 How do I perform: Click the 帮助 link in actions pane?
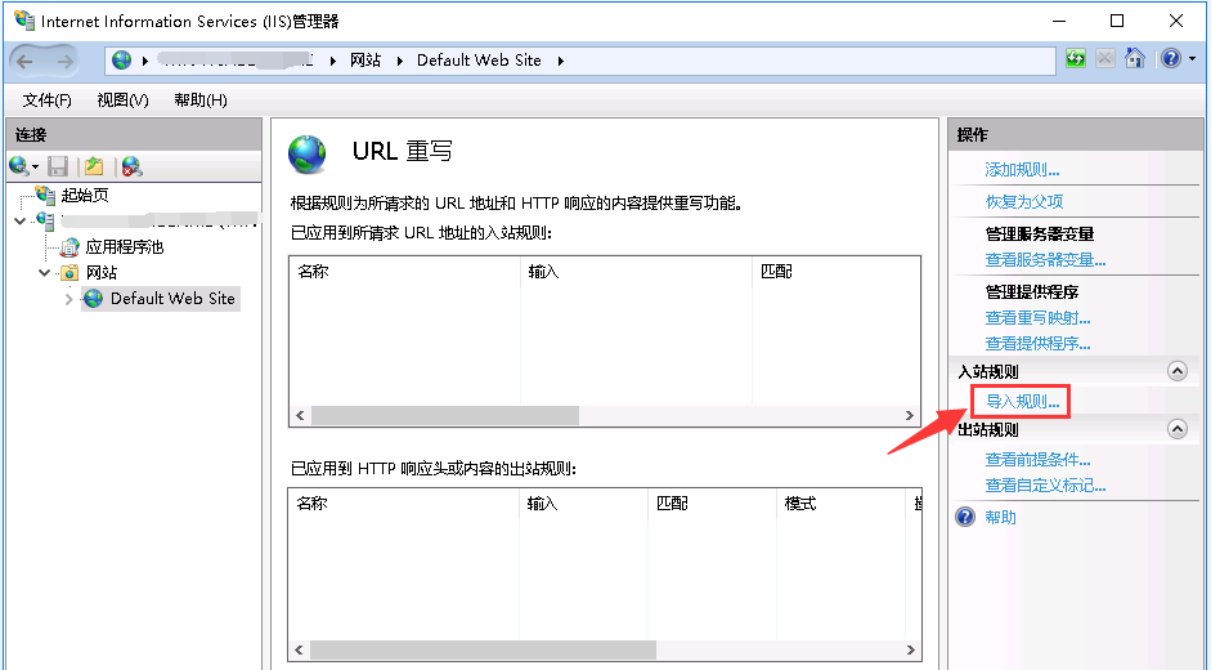coord(1000,517)
